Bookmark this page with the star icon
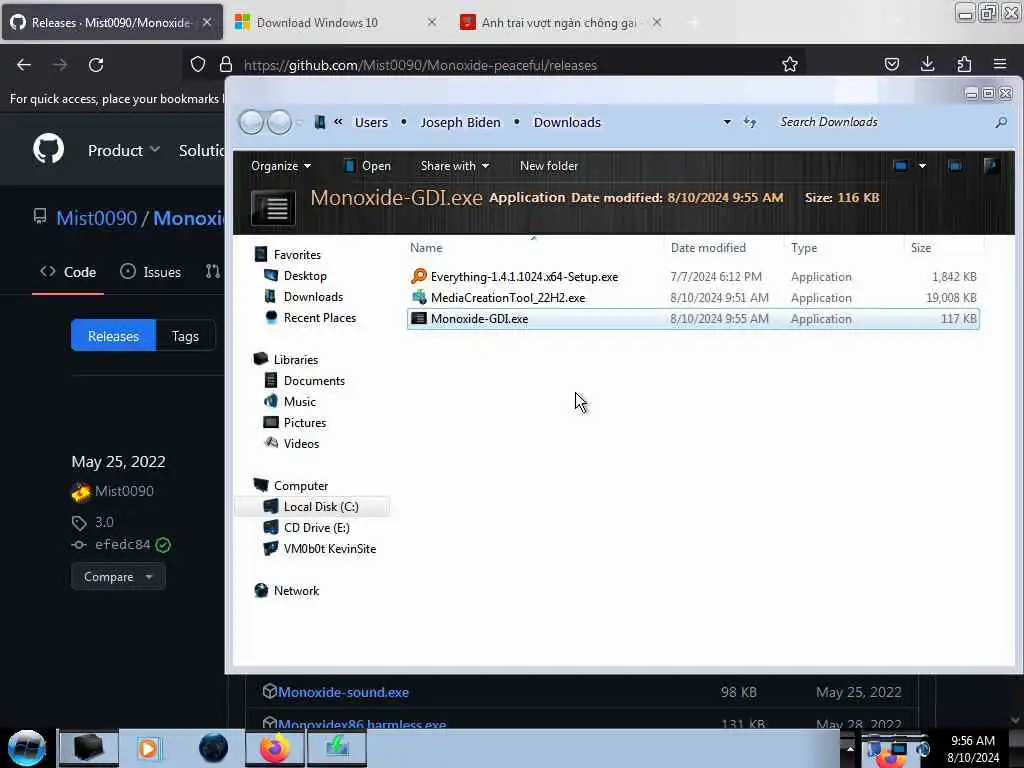This screenshot has height=768, width=1024. click(x=790, y=64)
